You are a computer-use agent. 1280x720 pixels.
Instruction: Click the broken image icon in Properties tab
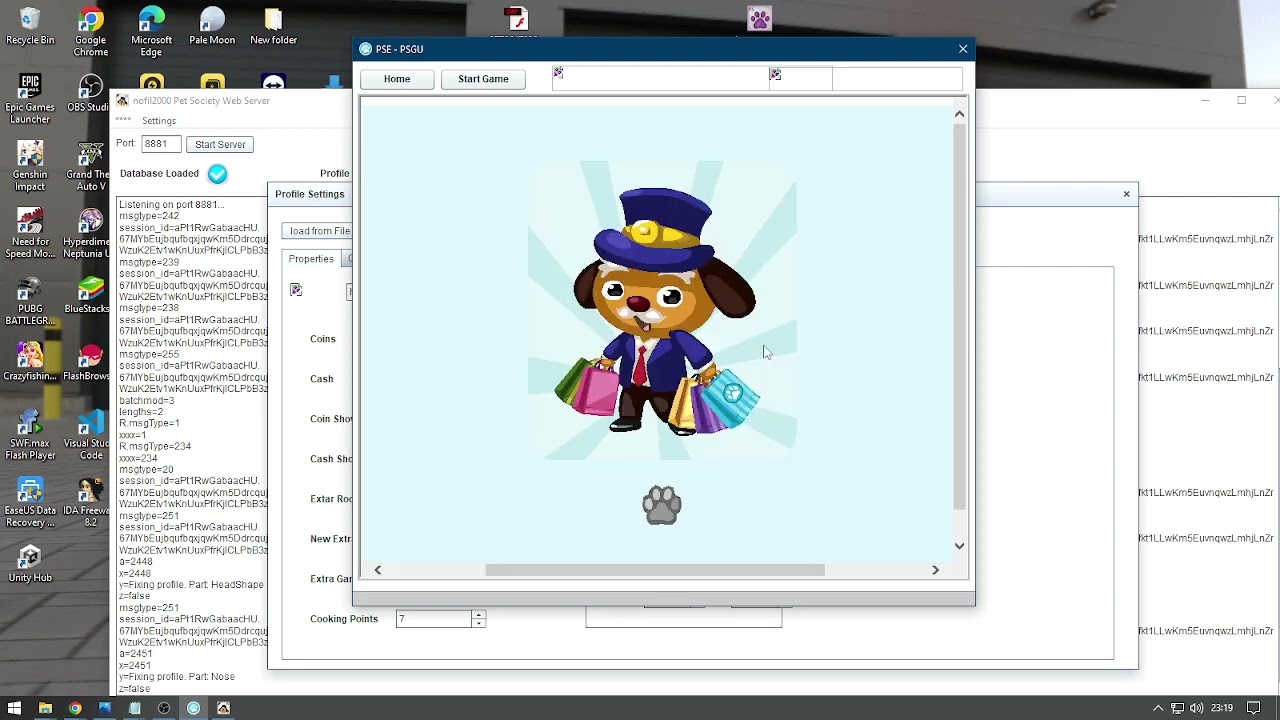(x=296, y=290)
